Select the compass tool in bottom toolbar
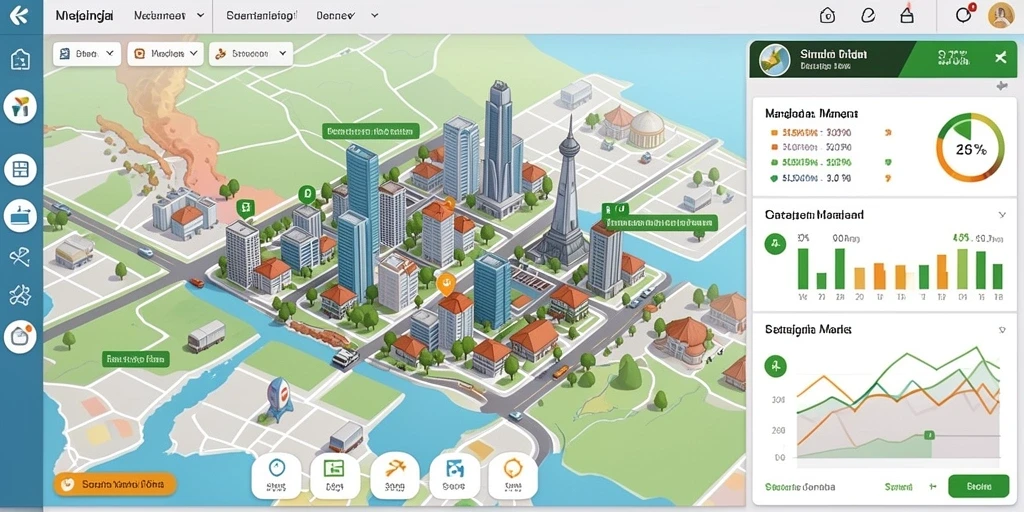This screenshot has height=512, width=1024. pyautogui.click(x=277, y=475)
